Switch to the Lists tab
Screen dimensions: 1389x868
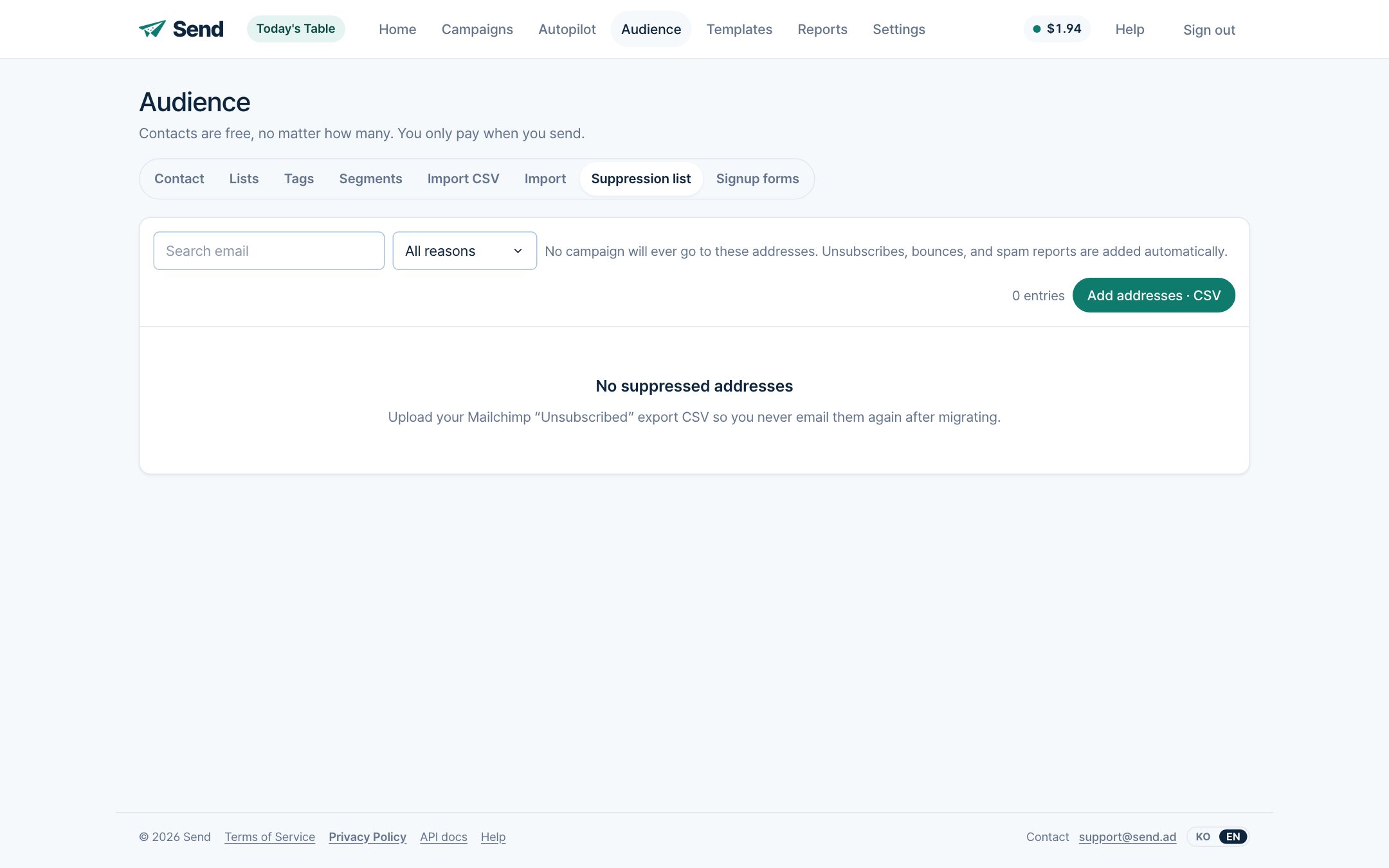click(244, 179)
